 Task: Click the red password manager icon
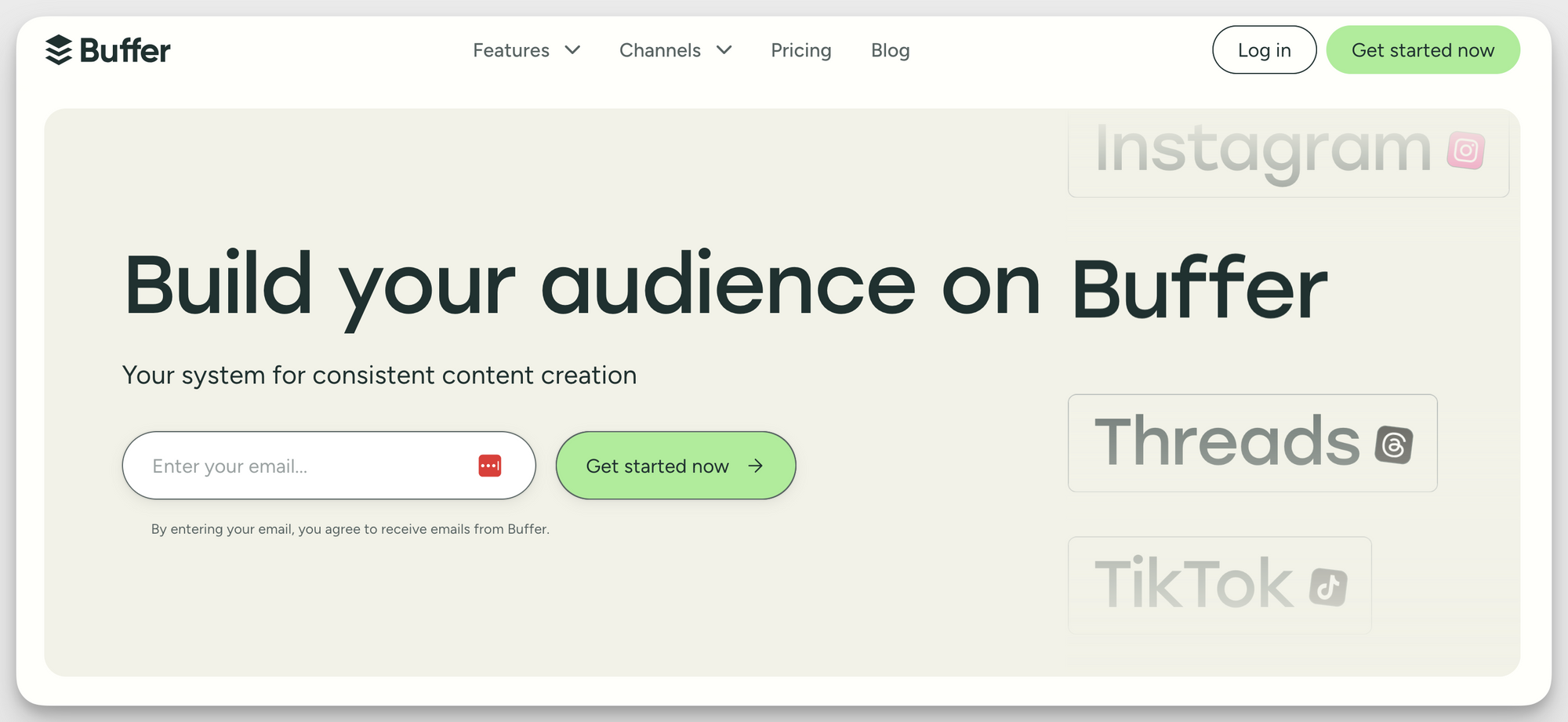pos(490,466)
